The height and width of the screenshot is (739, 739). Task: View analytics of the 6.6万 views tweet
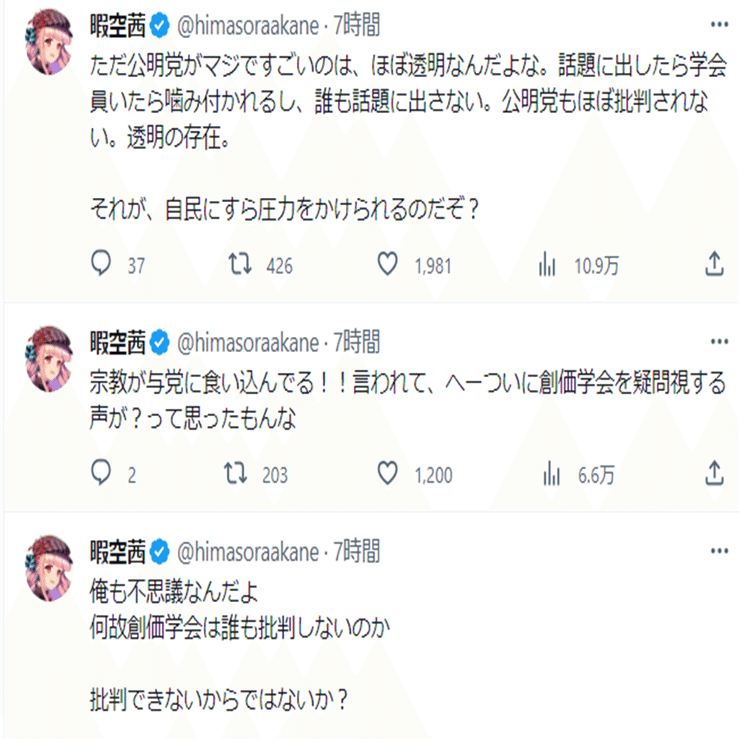[548, 472]
